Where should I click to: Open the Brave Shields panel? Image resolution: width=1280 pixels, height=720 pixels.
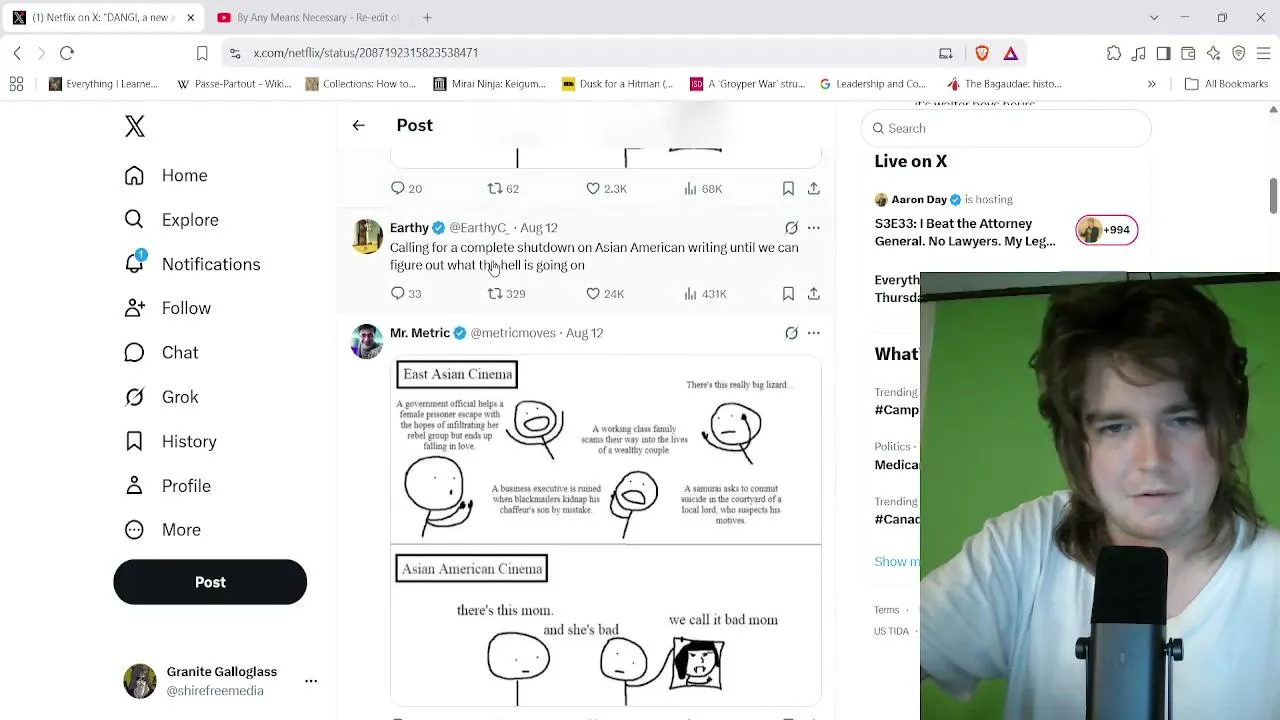tap(982, 53)
